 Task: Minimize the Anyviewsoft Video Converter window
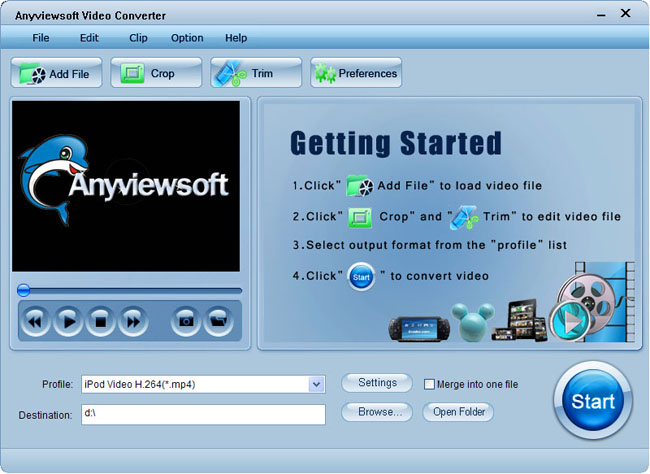coord(601,15)
